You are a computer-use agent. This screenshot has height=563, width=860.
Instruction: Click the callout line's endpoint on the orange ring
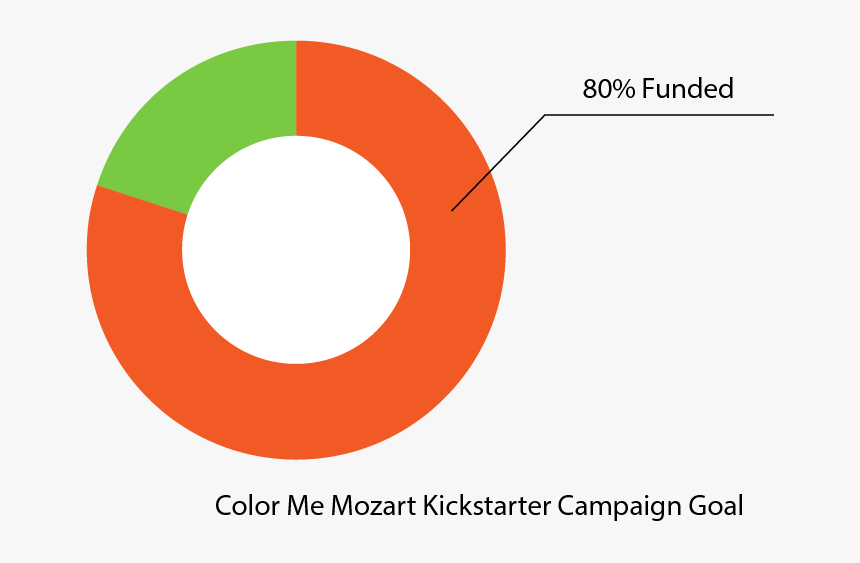(452, 210)
